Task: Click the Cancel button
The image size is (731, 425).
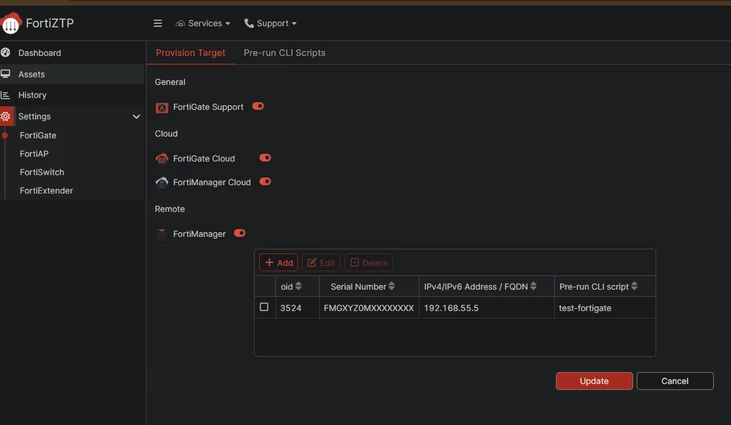Action: pyautogui.click(x=675, y=381)
